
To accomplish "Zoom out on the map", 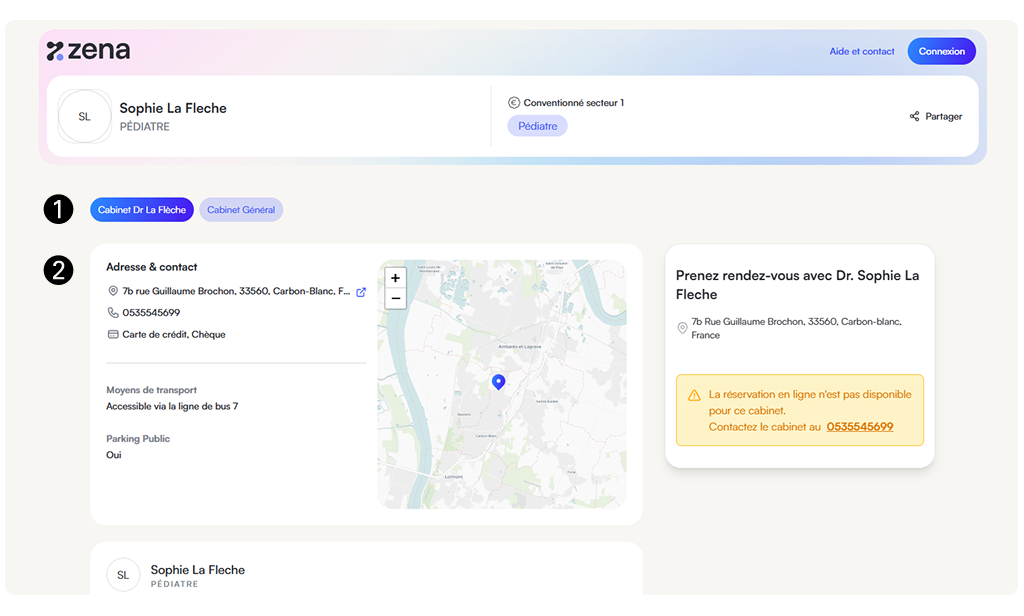I will point(395,298).
